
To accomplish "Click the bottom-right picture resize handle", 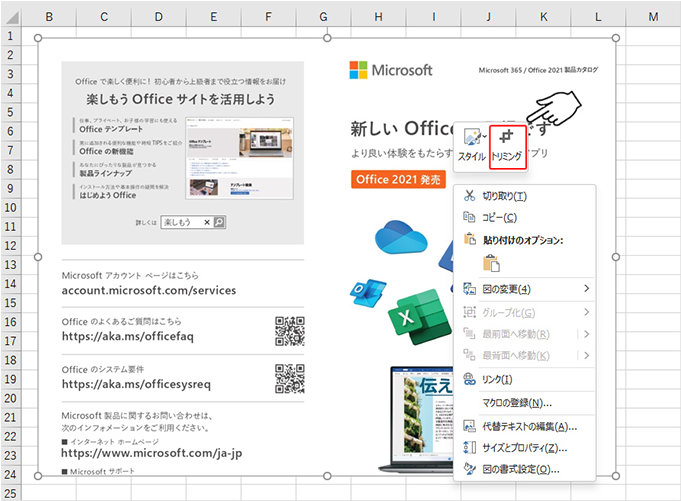I will 615,476.
